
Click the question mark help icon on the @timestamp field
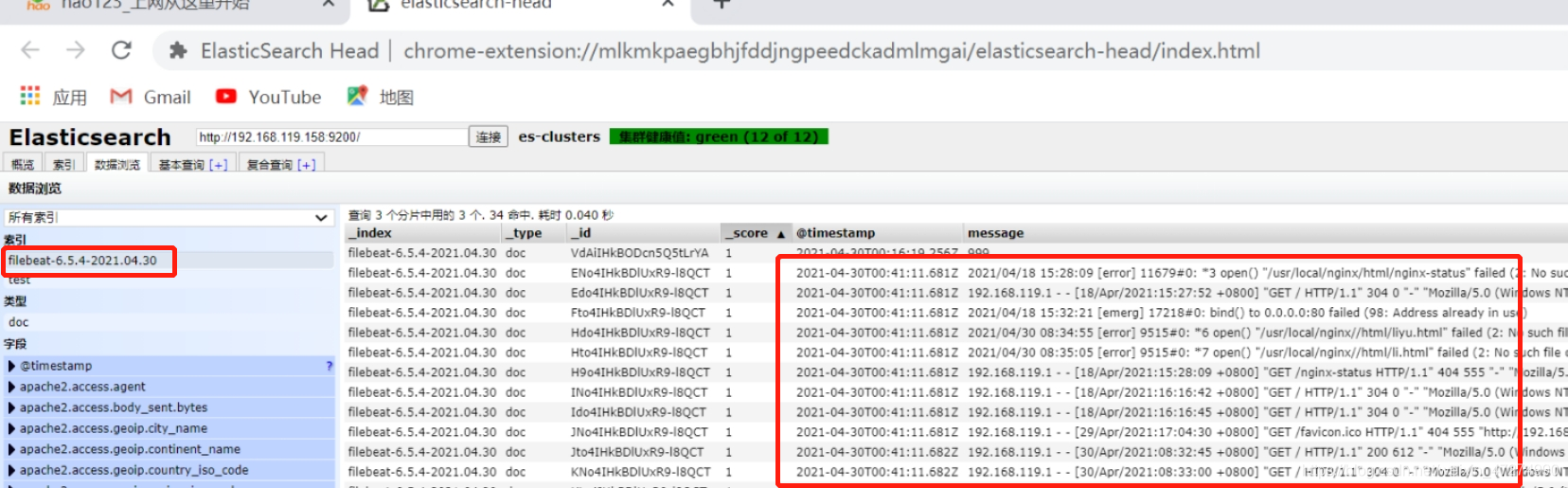(x=330, y=366)
